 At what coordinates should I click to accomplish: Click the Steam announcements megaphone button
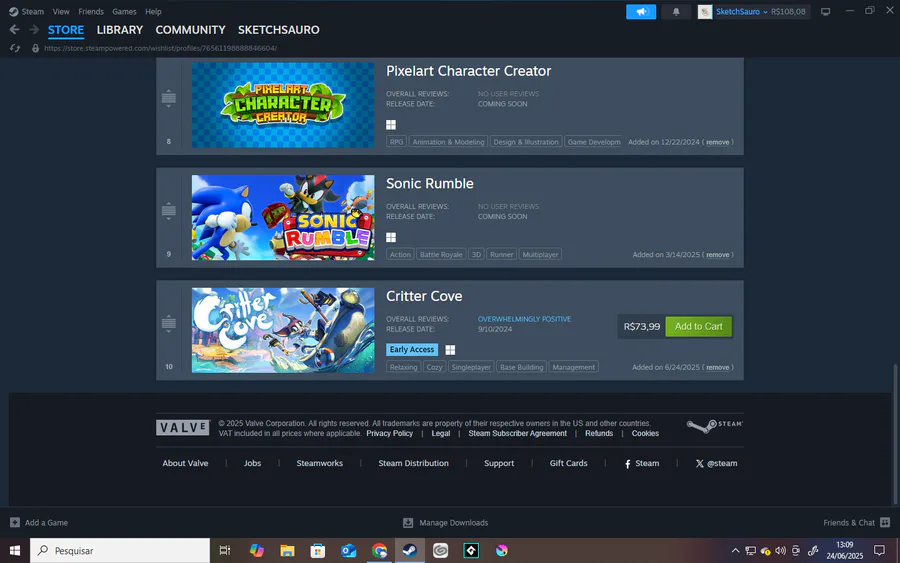[x=641, y=11]
